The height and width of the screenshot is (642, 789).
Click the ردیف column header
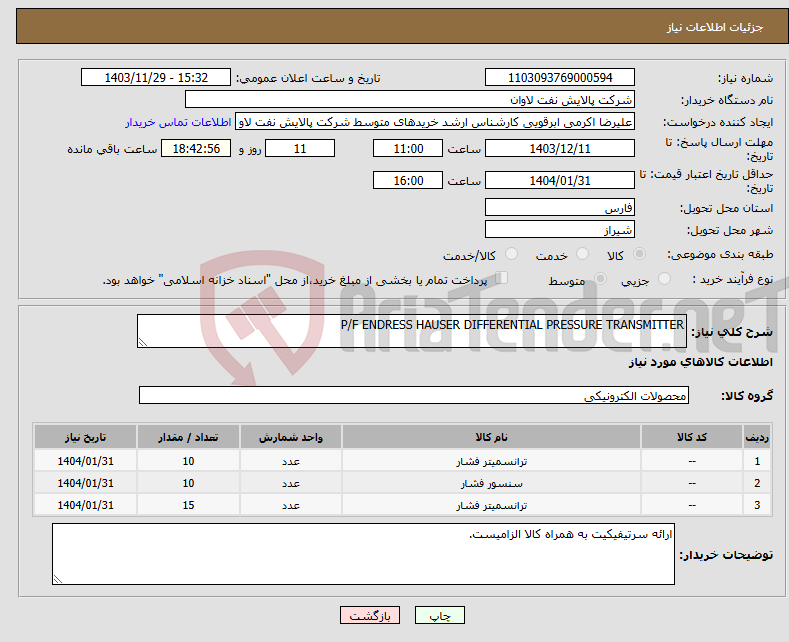pyautogui.click(x=757, y=437)
